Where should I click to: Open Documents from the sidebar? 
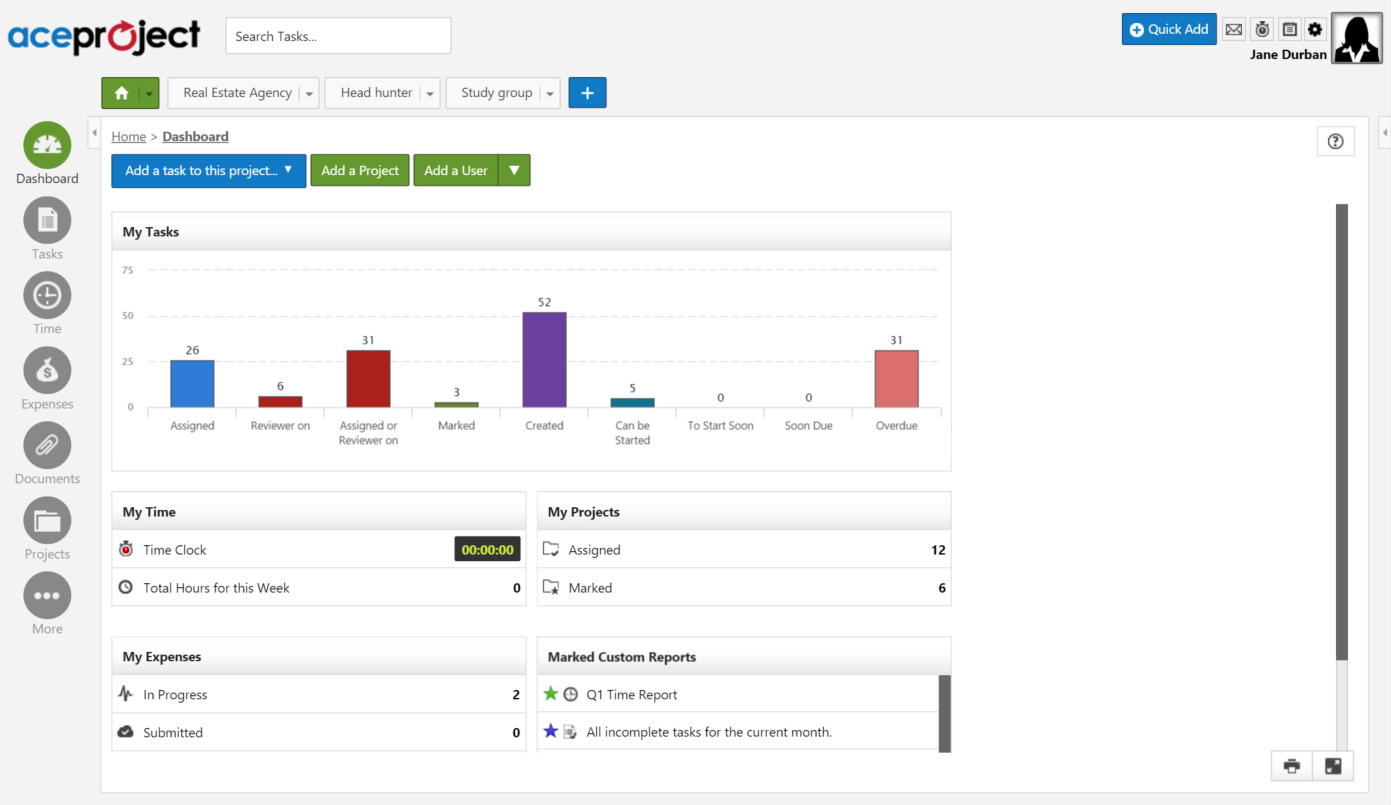[47, 446]
